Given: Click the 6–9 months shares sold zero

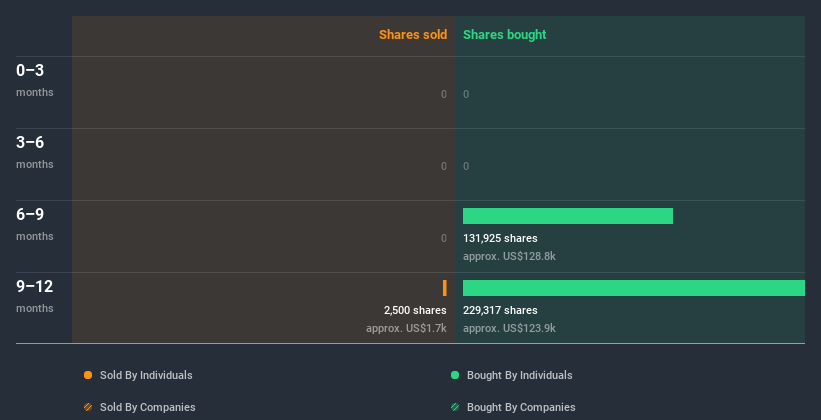Looking at the screenshot, I should [444, 238].
